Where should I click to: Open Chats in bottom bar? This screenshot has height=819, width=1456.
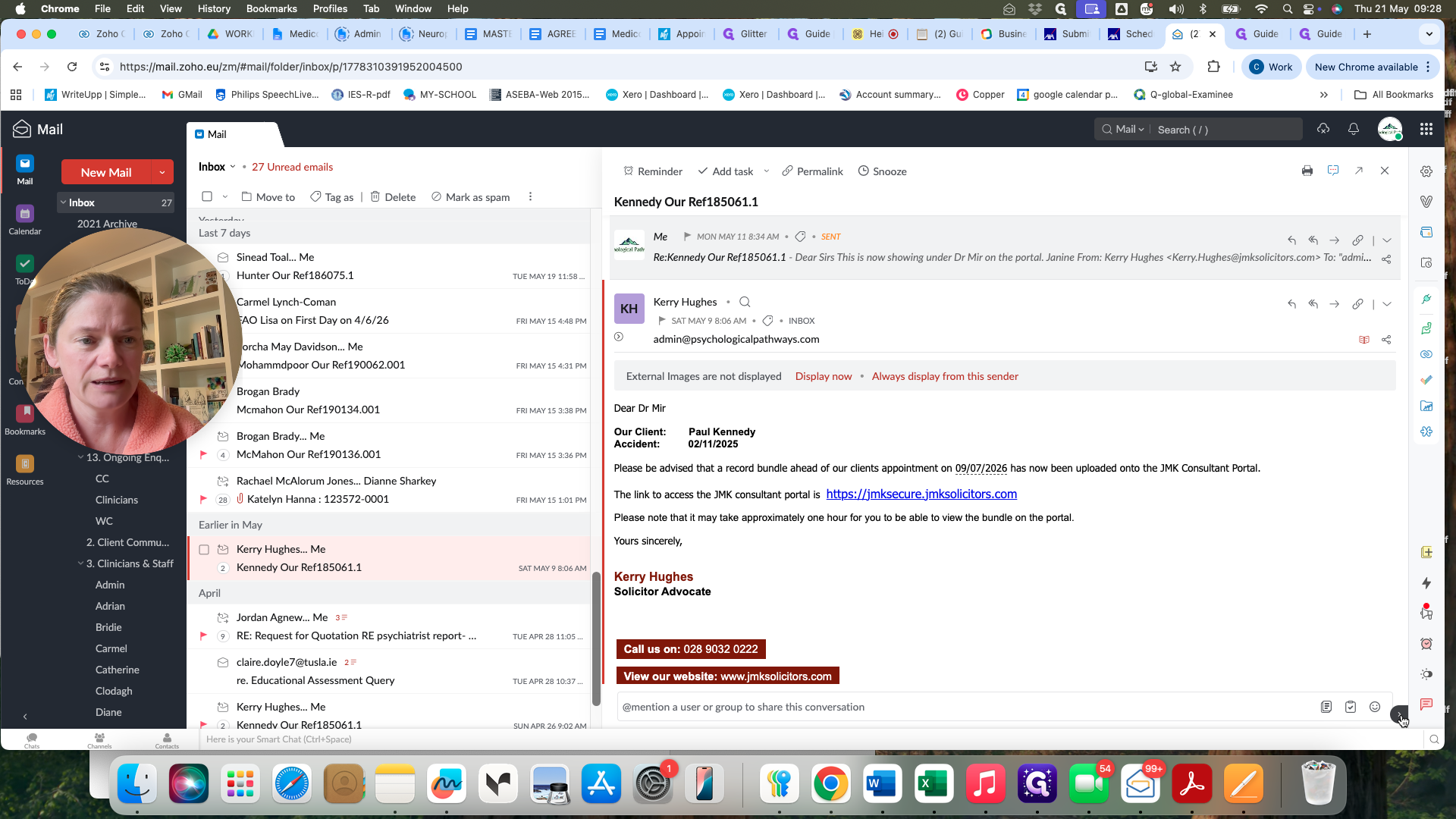click(x=32, y=740)
